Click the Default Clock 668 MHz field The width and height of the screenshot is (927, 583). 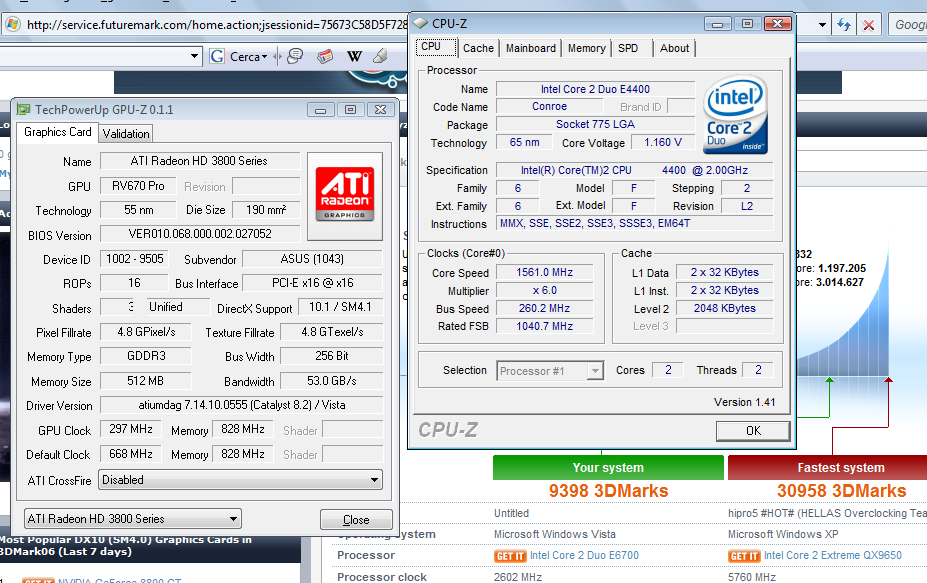pos(131,454)
